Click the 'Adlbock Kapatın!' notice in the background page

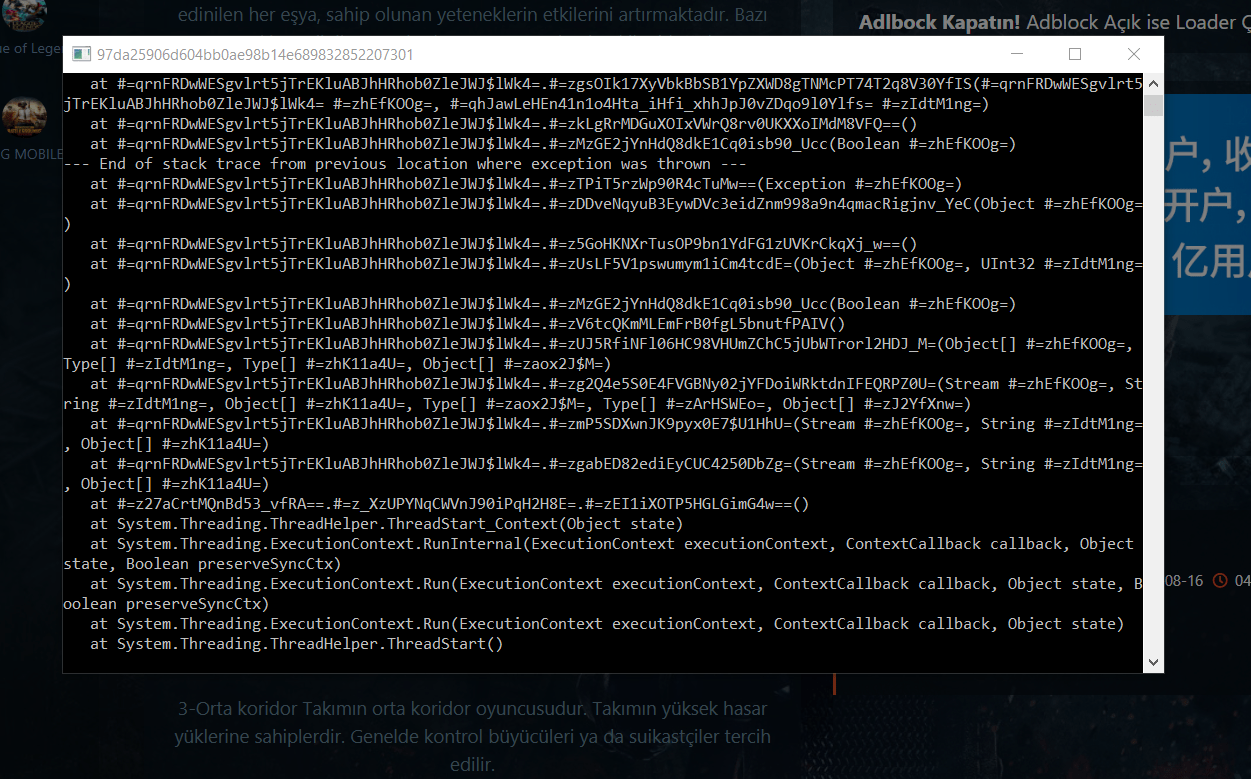pos(1054,21)
